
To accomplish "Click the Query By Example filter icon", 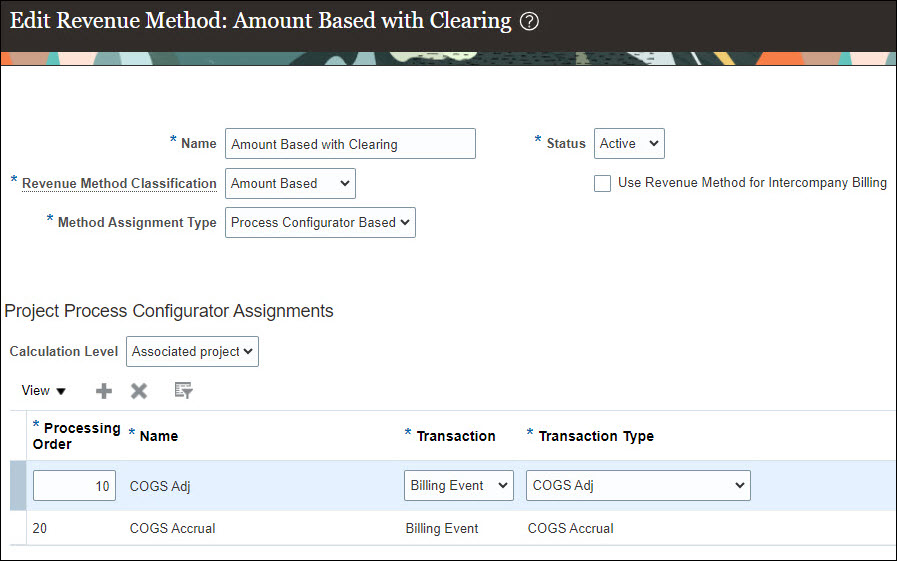I will pyautogui.click(x=183, y=391).
